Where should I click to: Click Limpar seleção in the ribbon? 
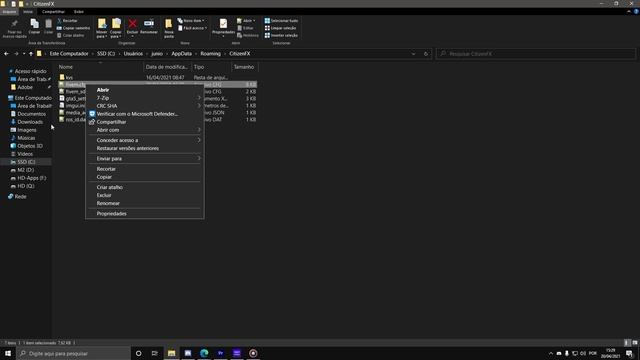pyautogui.click(x=280, y=28)
